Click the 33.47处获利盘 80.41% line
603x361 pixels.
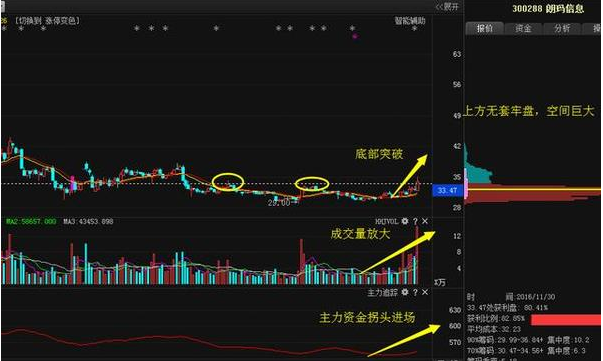tap(508, 308)
